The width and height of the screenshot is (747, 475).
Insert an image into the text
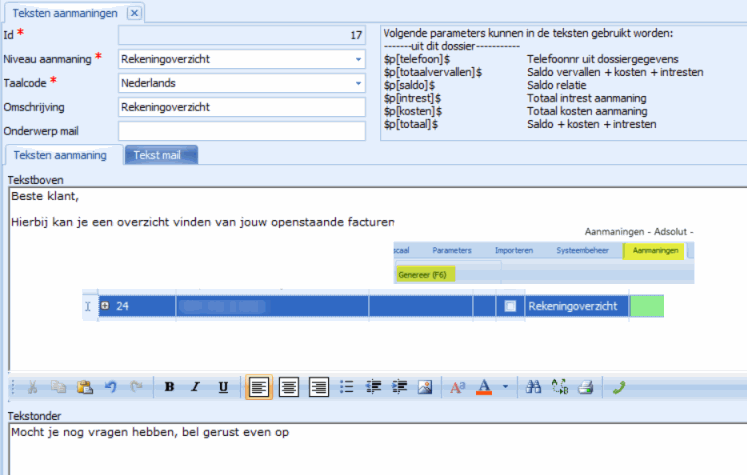pyautogui.click(x=424, y=387)
